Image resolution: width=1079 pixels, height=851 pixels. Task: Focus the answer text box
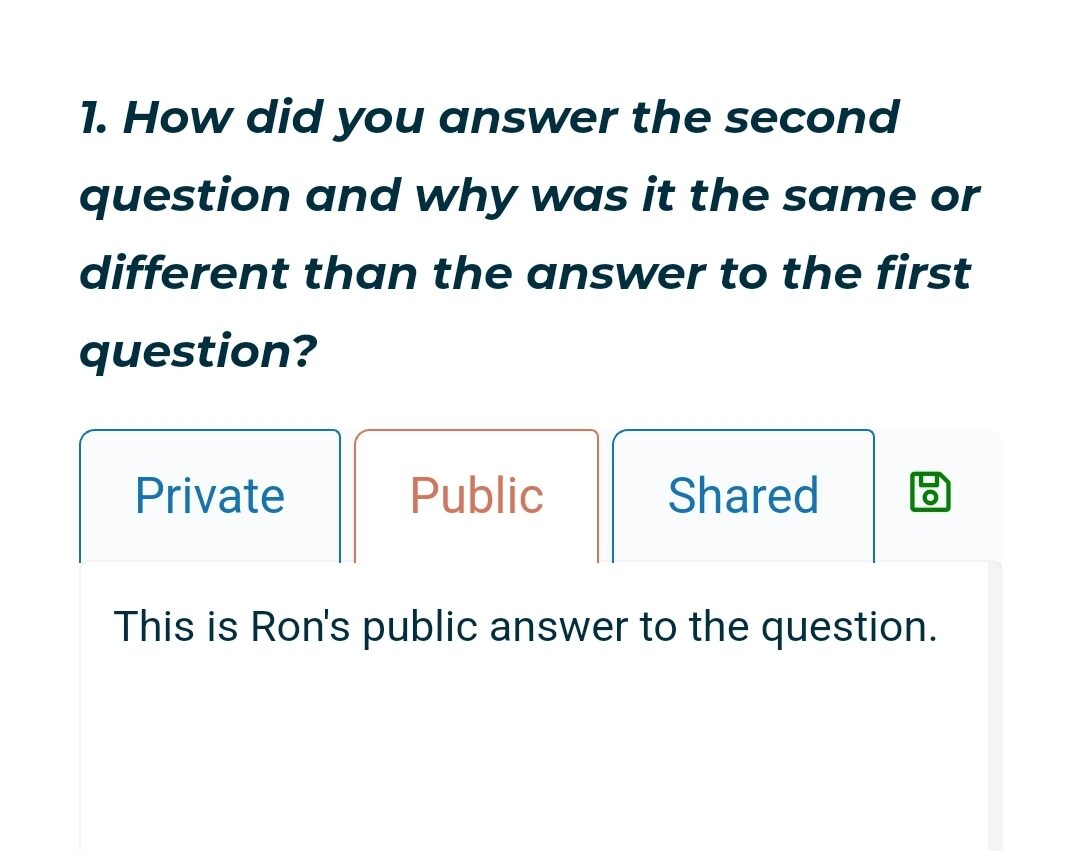(534, 707)
